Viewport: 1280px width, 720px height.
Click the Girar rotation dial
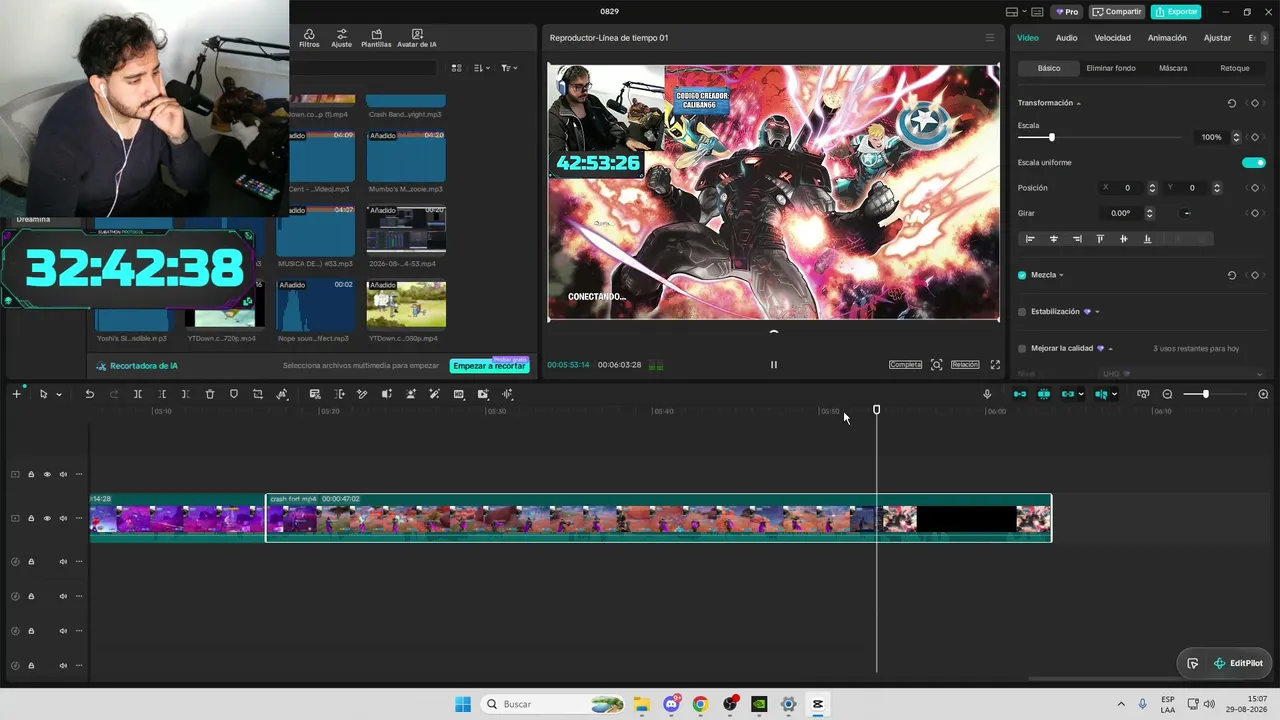coord(1186,213)
